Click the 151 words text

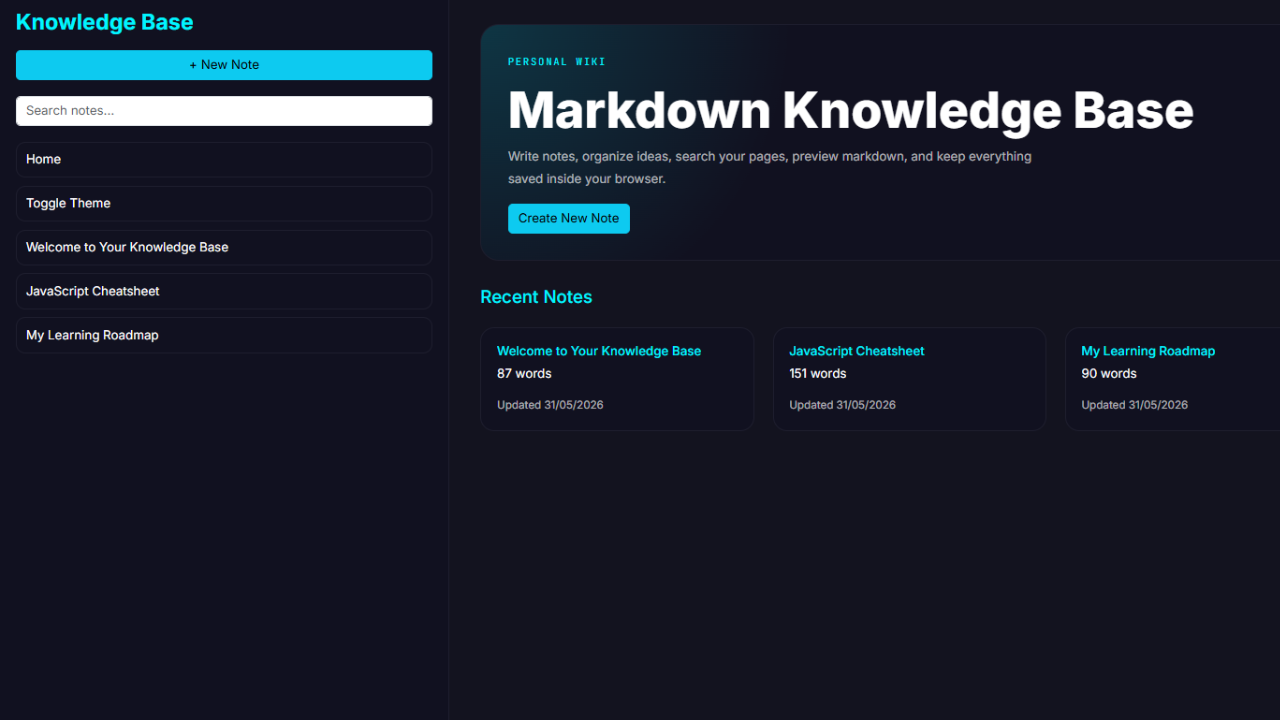point(818,374)
